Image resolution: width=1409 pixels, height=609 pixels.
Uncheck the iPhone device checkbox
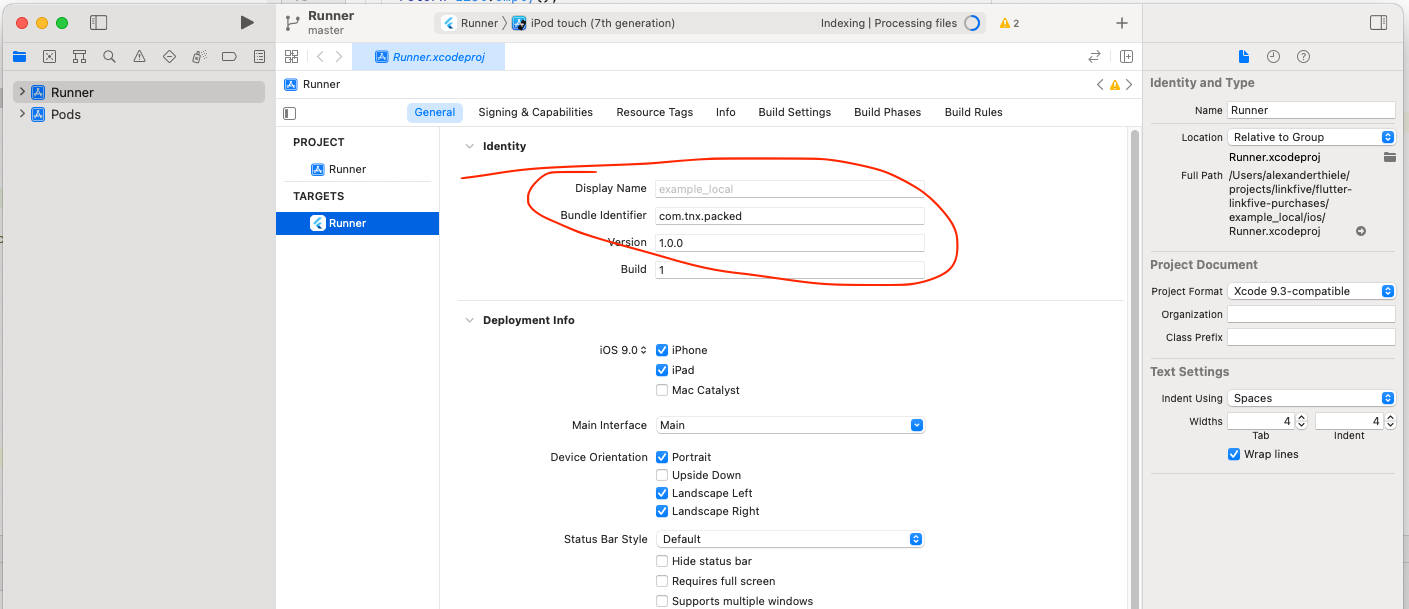(662, 350)
